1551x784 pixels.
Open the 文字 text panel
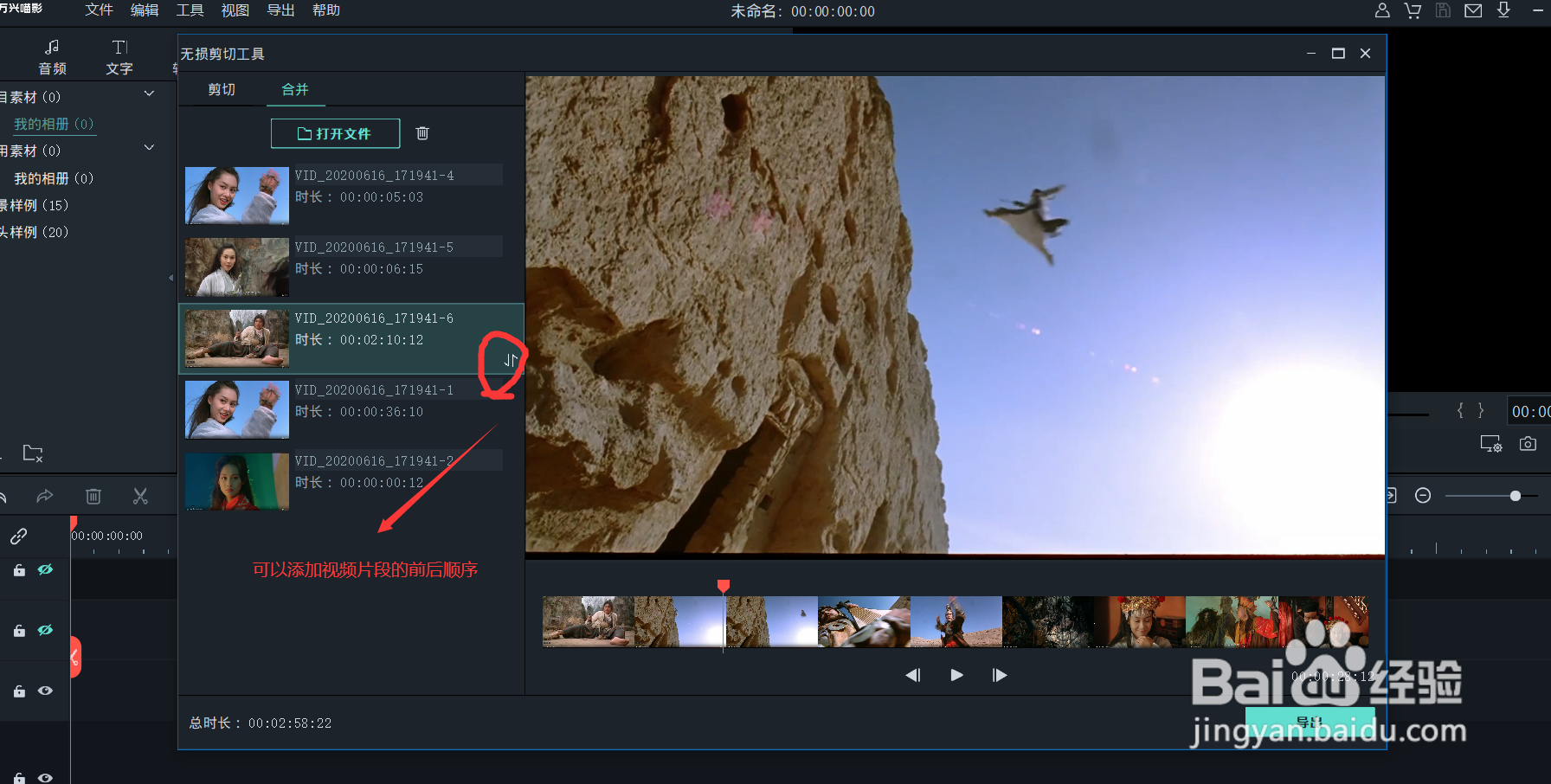[119, 57]
